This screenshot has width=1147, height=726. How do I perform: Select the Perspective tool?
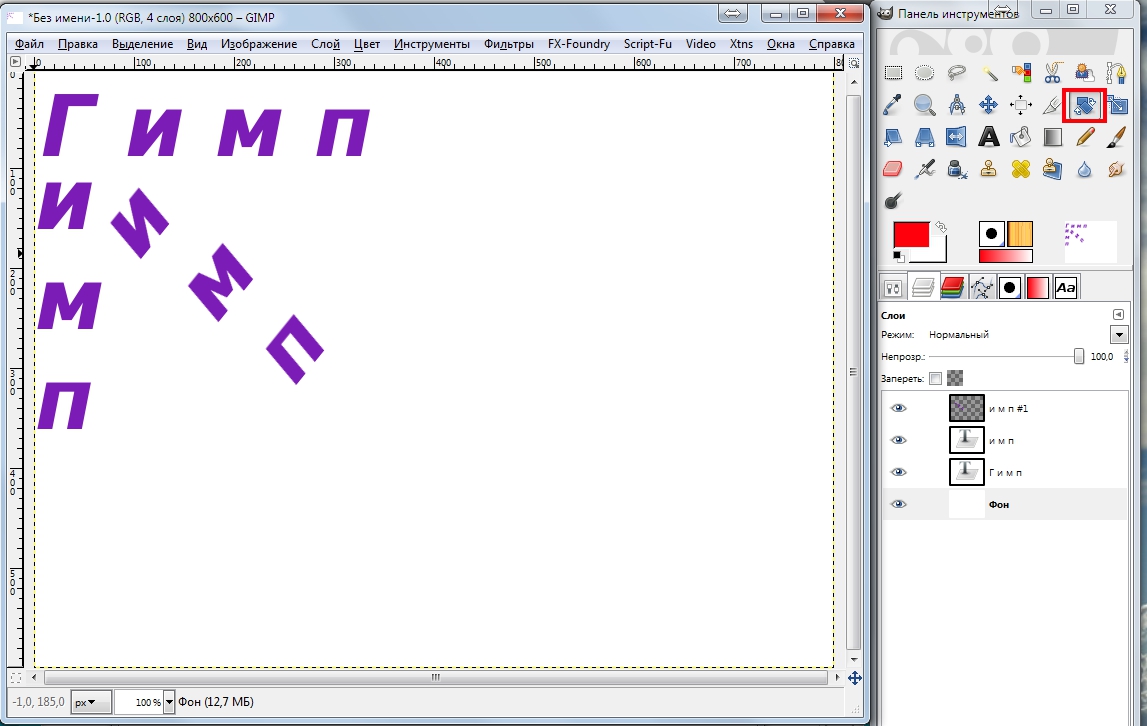925,137
